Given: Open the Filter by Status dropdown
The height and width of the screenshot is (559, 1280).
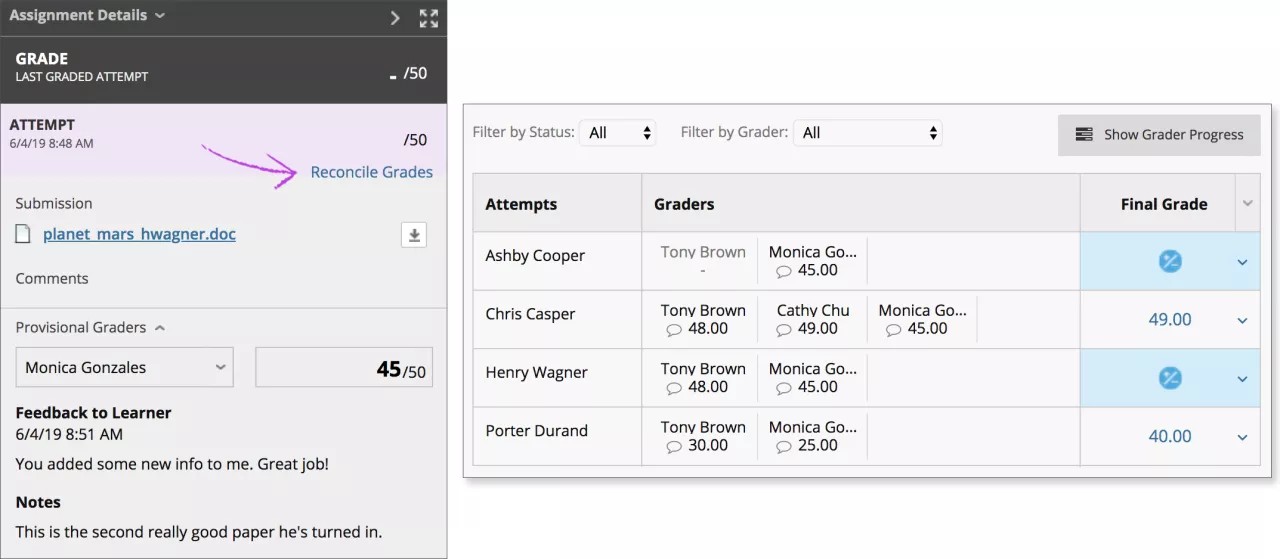Looking at the screenshot, I should [618, 133].
